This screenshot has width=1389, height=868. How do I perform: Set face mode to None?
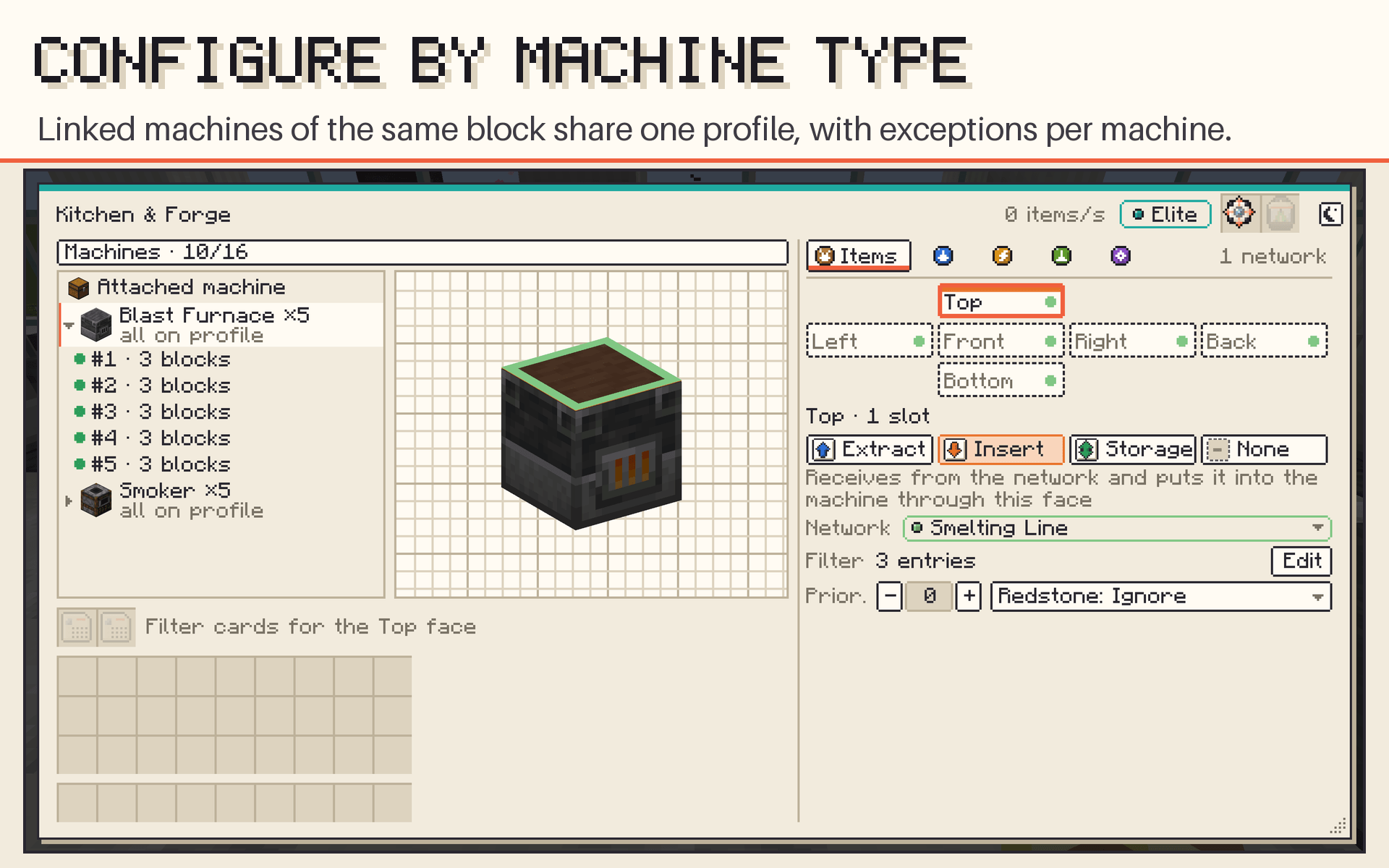tap(1264, 449)
